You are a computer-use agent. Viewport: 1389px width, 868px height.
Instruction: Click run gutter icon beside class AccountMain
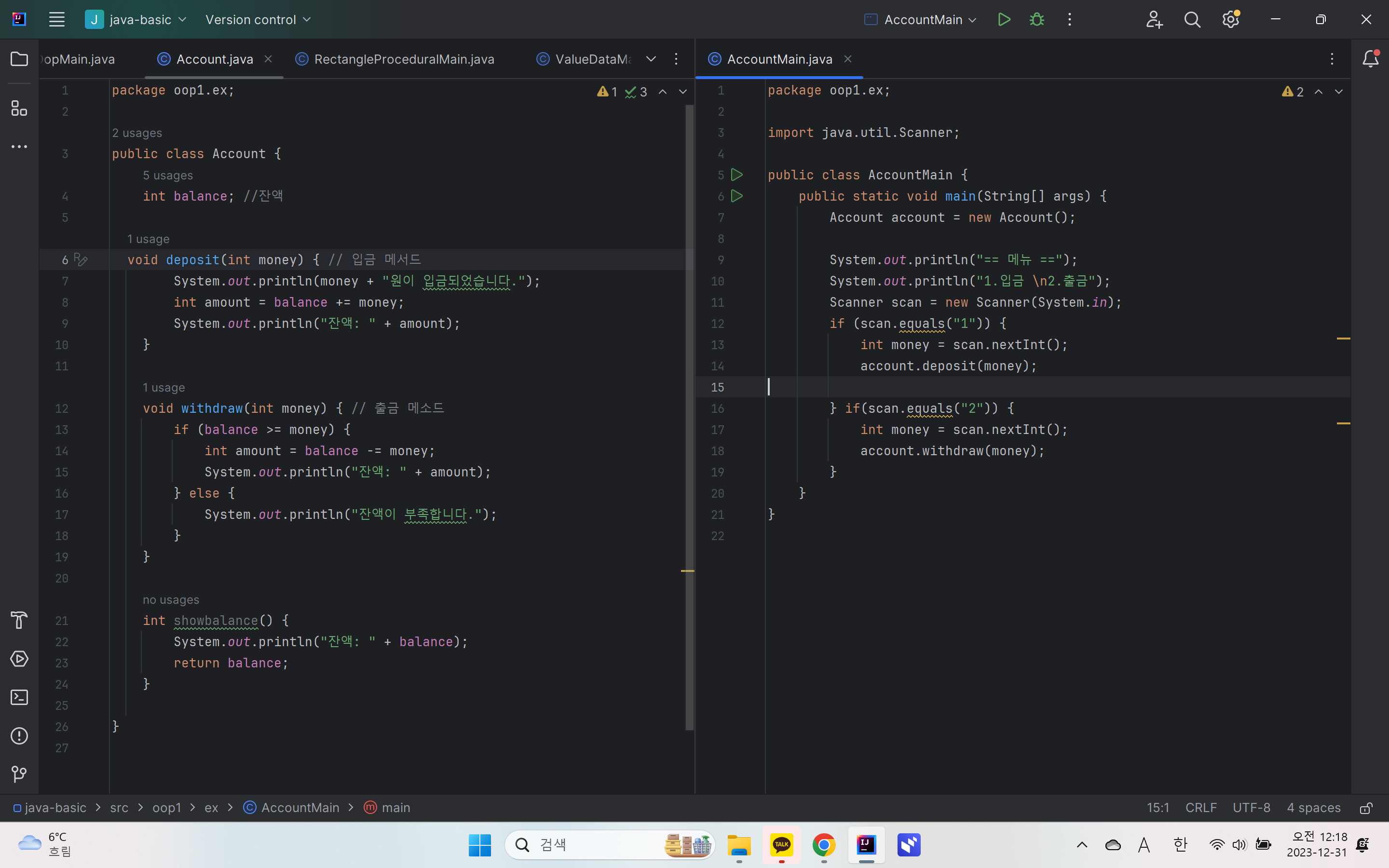(x=737, y=175)
